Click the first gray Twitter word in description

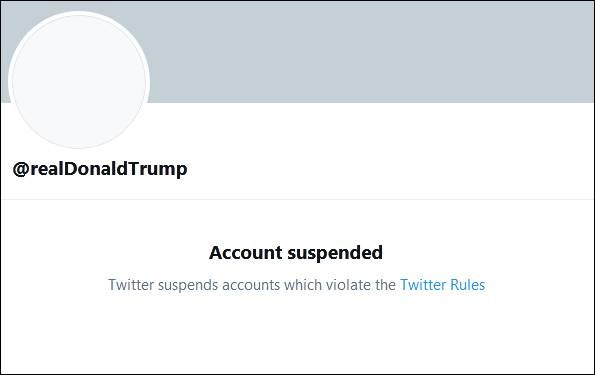131,285
